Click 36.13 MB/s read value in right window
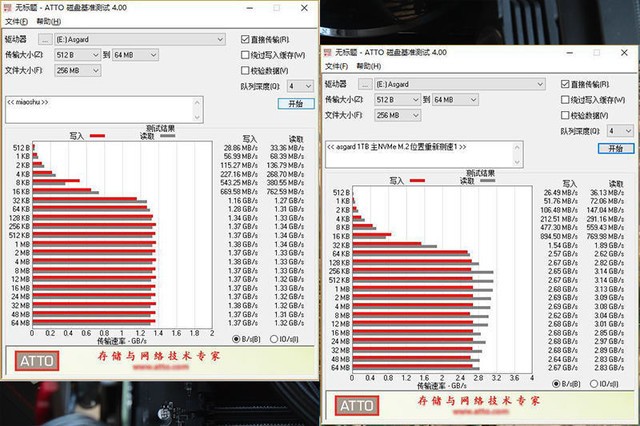The height and width of the screenshot is (426, 640). click(607, 193)
